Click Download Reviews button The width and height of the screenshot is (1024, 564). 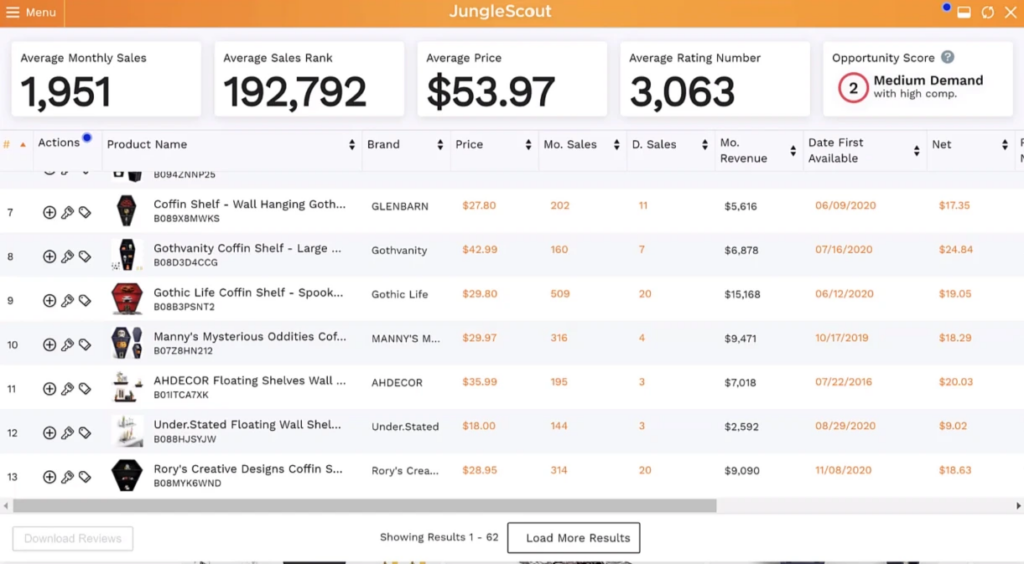pos(72,539)
